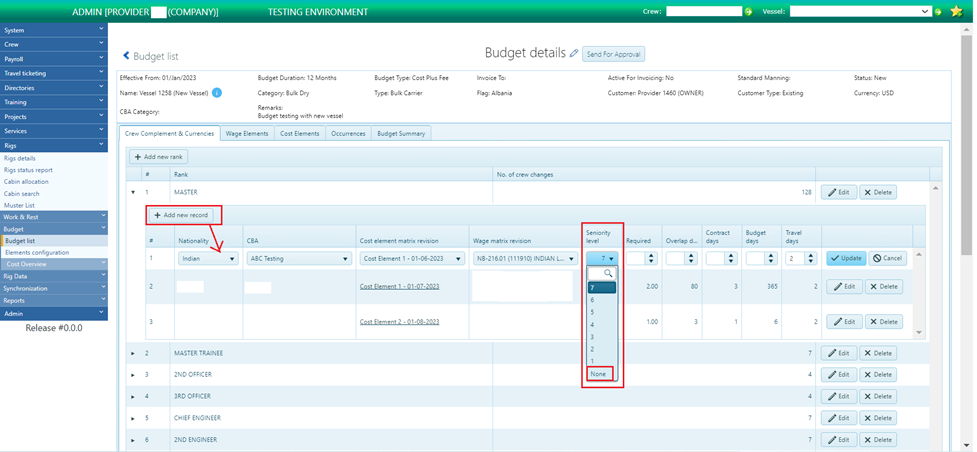Click Send For Approval button
Image resolution: width=977 pixels, height=452 pixels.
pyautogui.click(x=613, y=54)
